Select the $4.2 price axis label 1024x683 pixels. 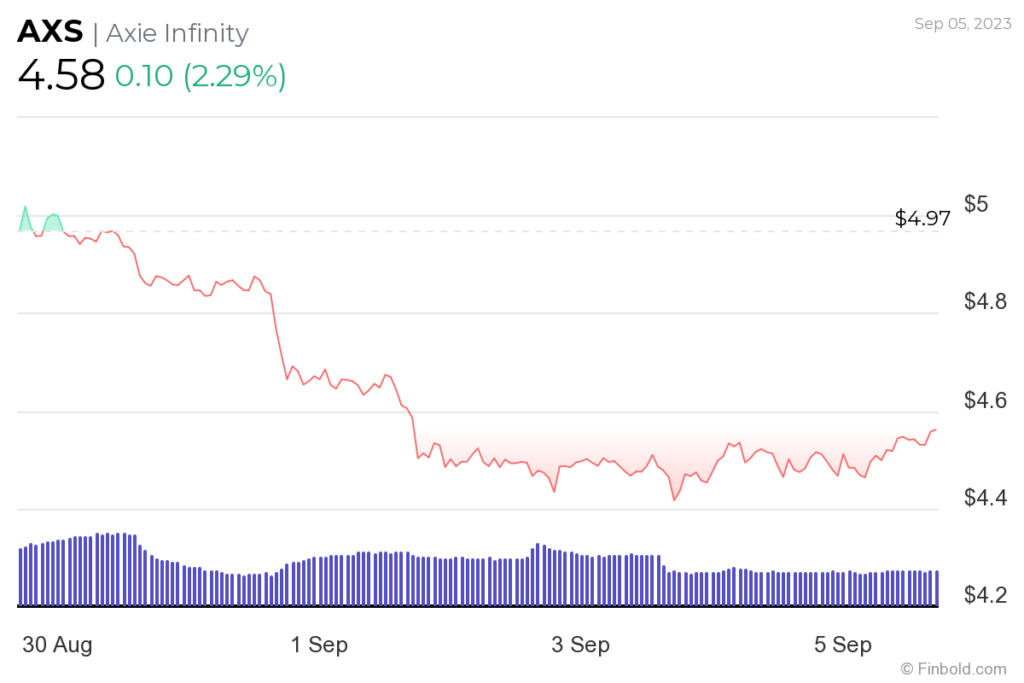(986, 595)
